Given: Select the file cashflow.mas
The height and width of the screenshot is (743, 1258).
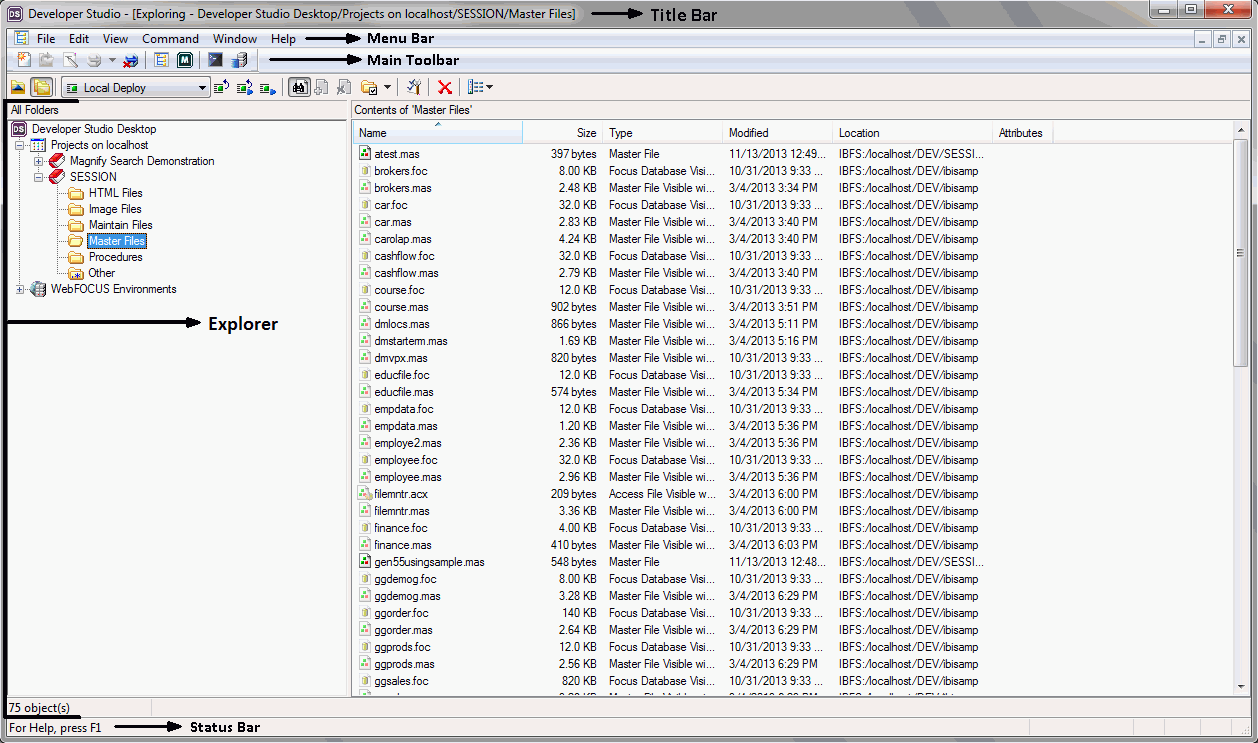Looking at the screenshot, I should 406,273.
